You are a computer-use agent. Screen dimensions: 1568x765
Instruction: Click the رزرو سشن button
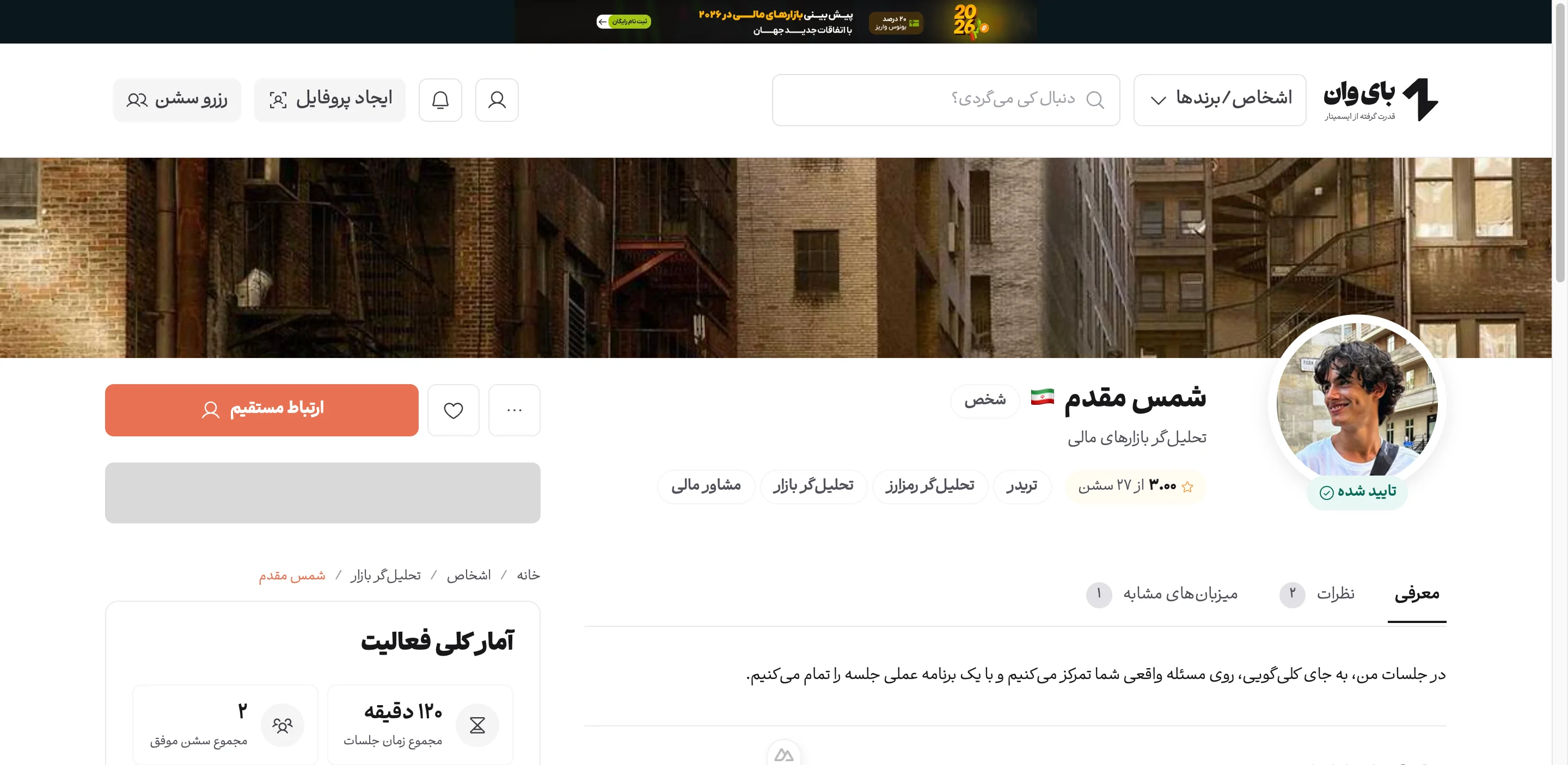177,100
